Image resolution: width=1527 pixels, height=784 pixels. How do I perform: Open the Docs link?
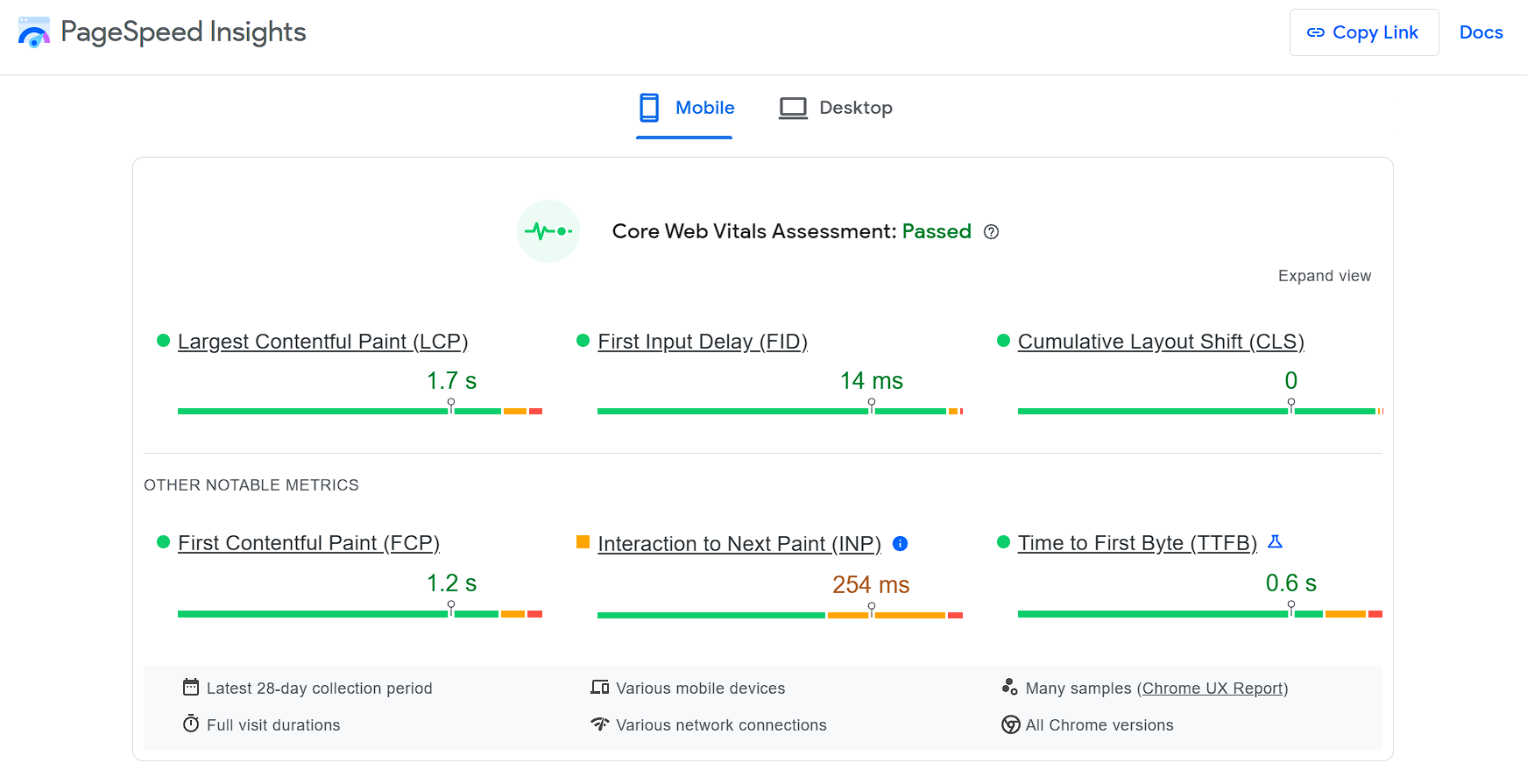tap(1481, 32)
